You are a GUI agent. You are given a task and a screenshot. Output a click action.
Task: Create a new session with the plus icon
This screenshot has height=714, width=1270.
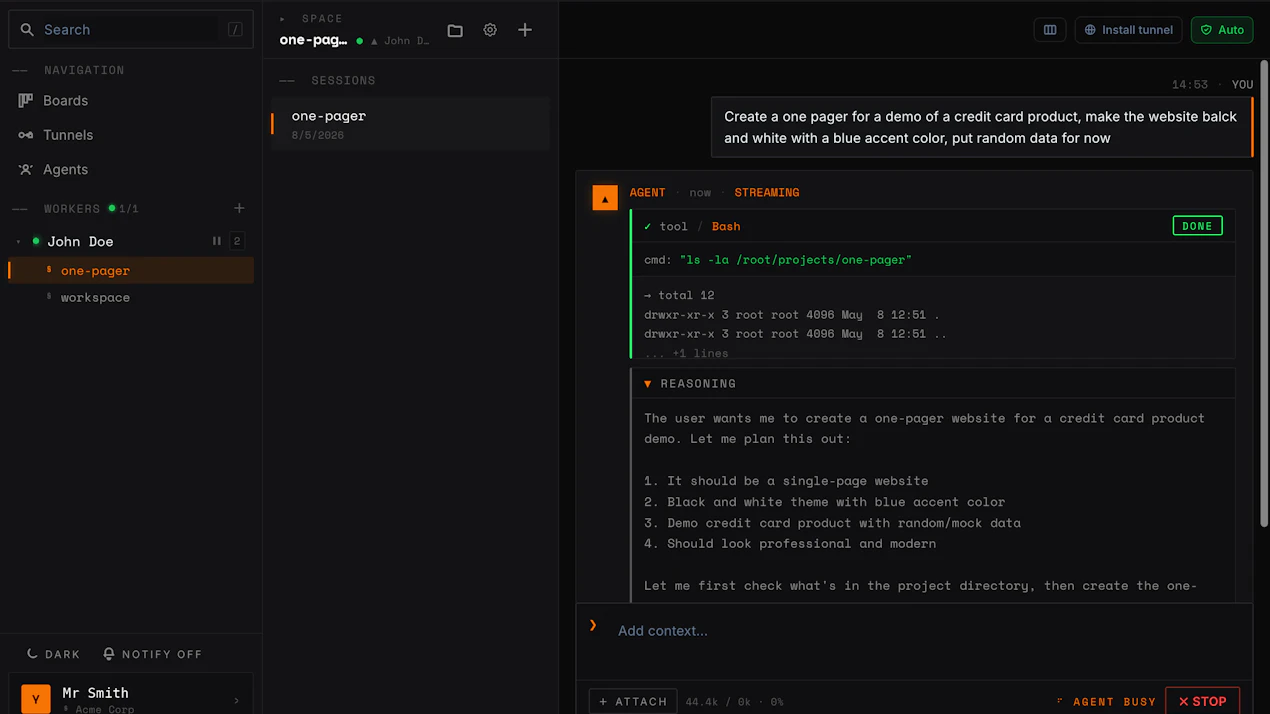(x=525, y=30)
